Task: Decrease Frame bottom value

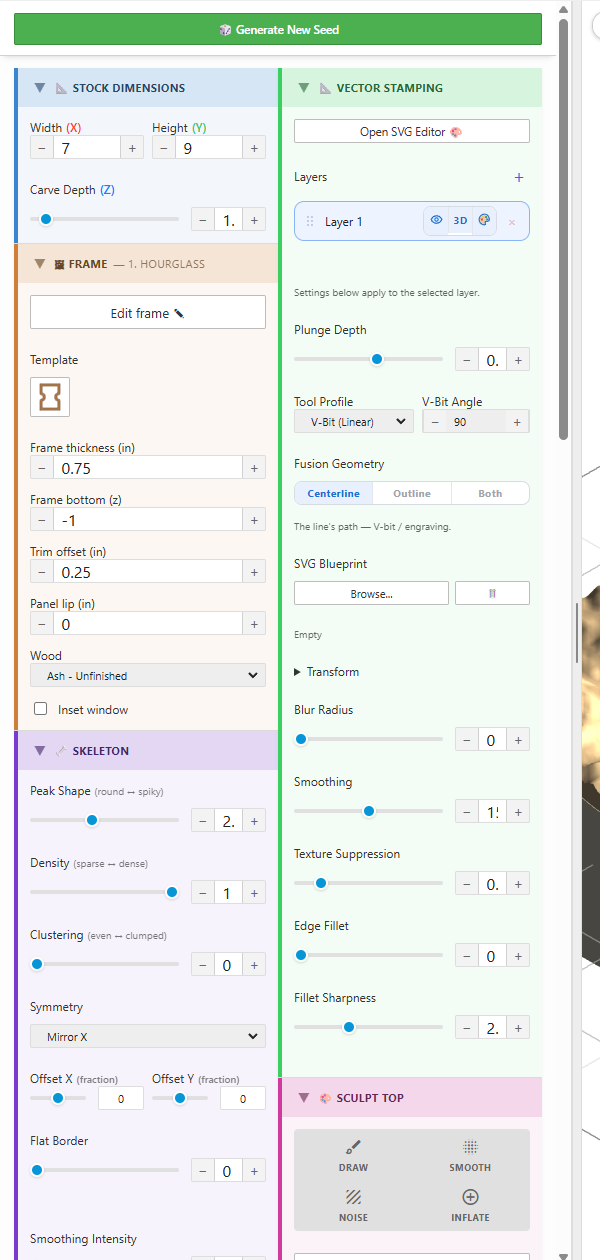Action: pos(41,519)
